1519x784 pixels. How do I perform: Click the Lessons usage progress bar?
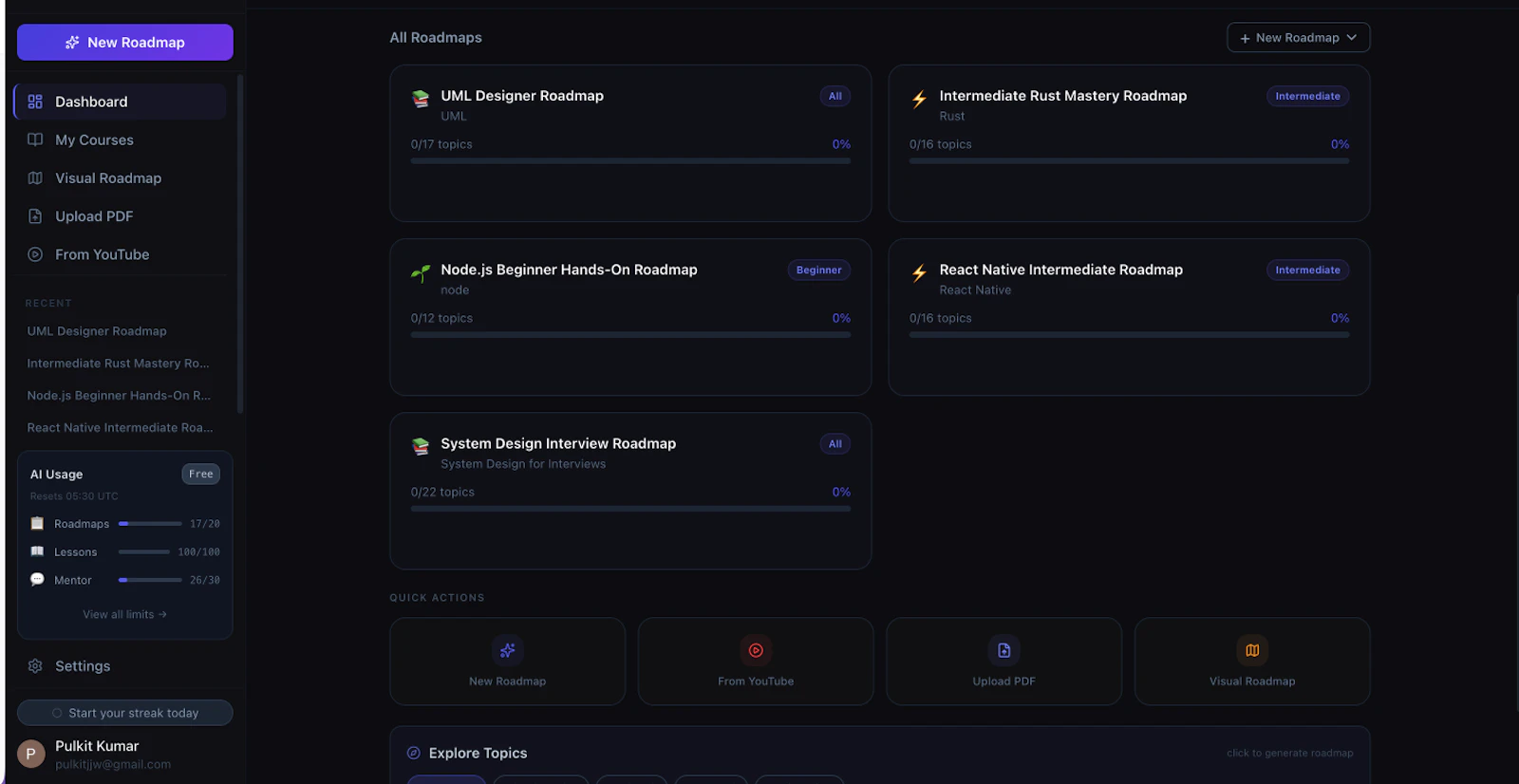click(x=144, y=551)
